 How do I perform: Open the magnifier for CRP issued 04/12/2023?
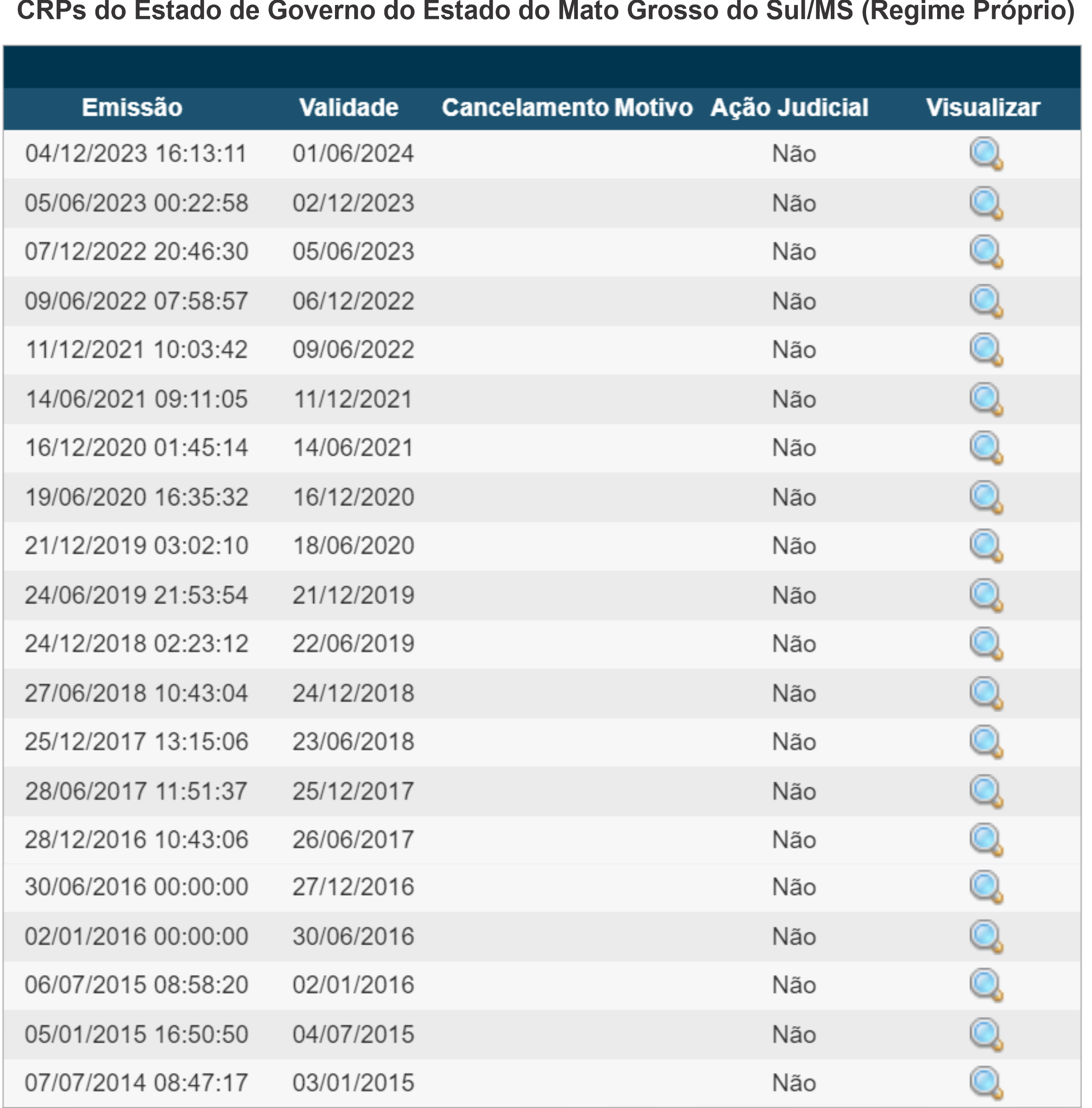(986, 154)
